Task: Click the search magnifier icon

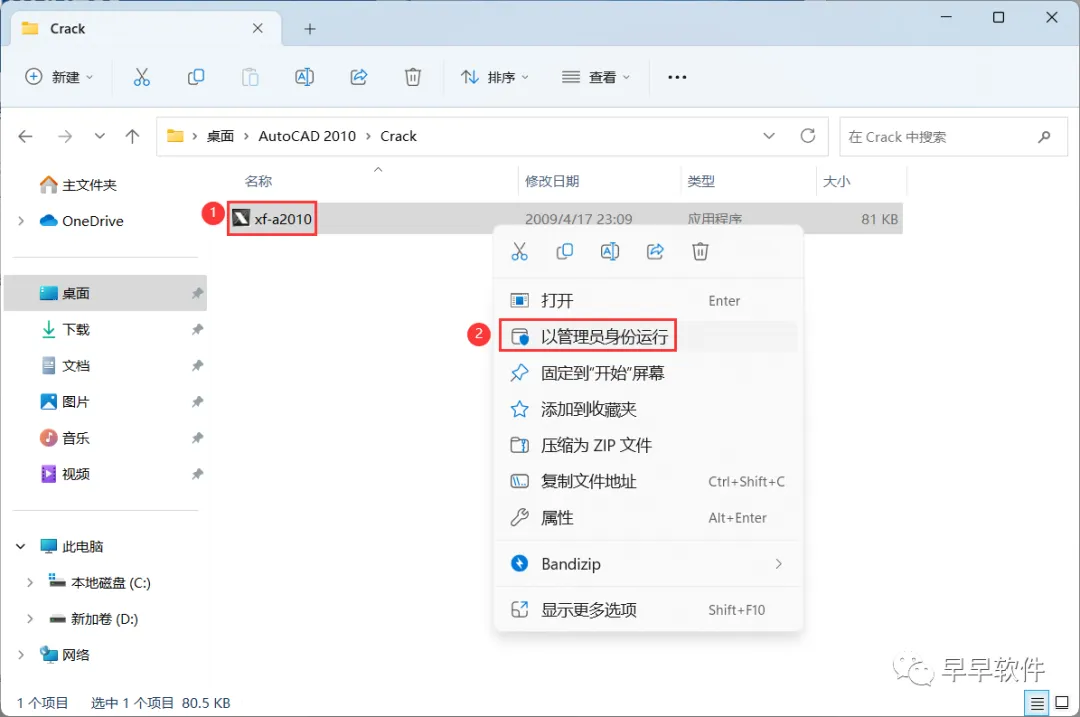Action: point(1044,136)
